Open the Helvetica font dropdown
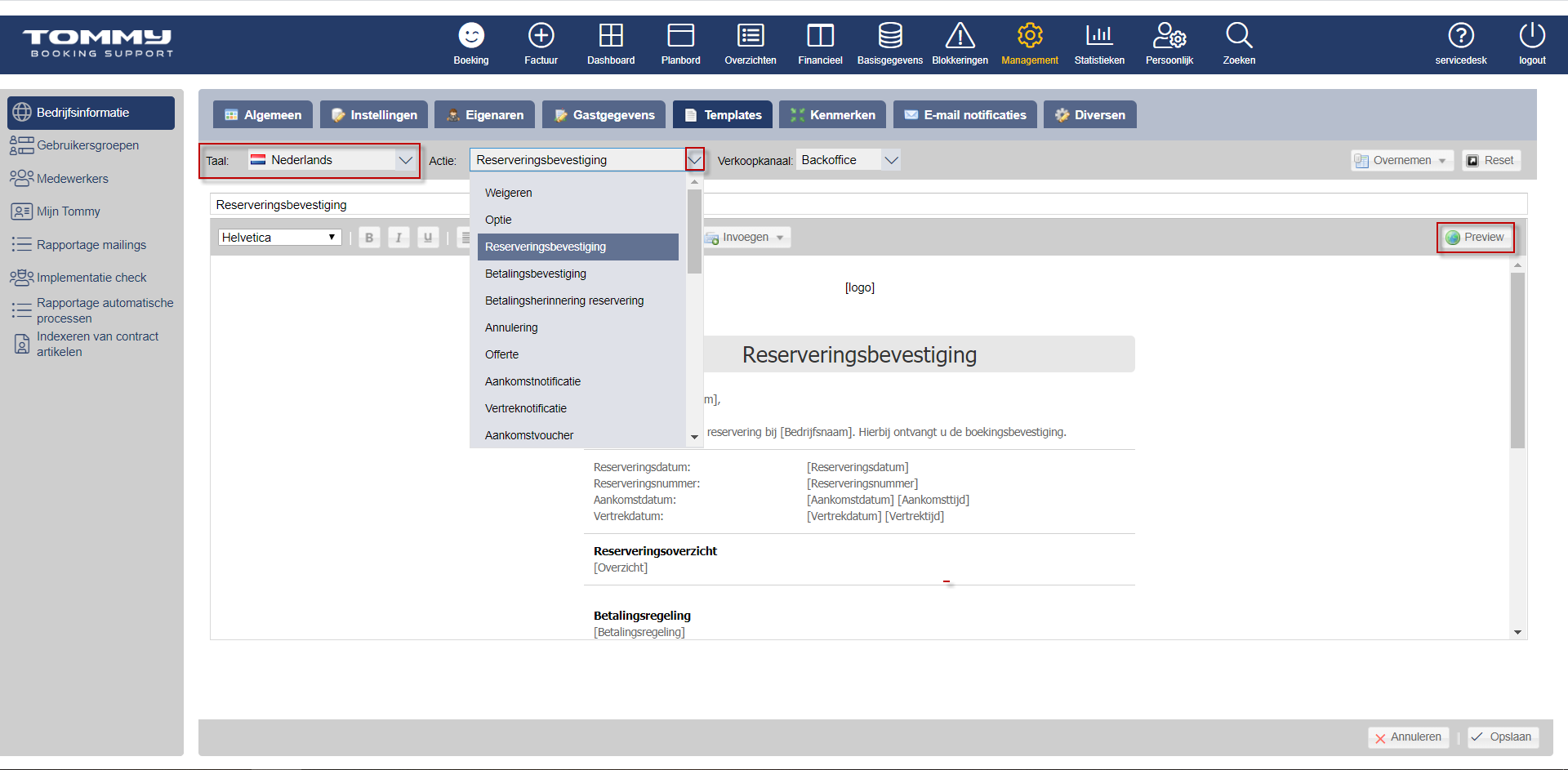 [279, 238]
